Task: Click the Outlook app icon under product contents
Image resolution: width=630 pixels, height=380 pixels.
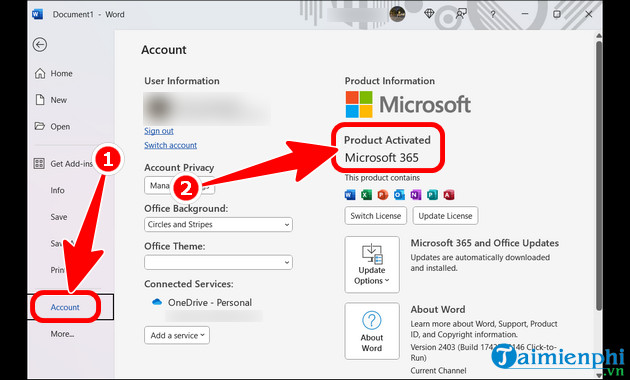Action: coord(399,195)
